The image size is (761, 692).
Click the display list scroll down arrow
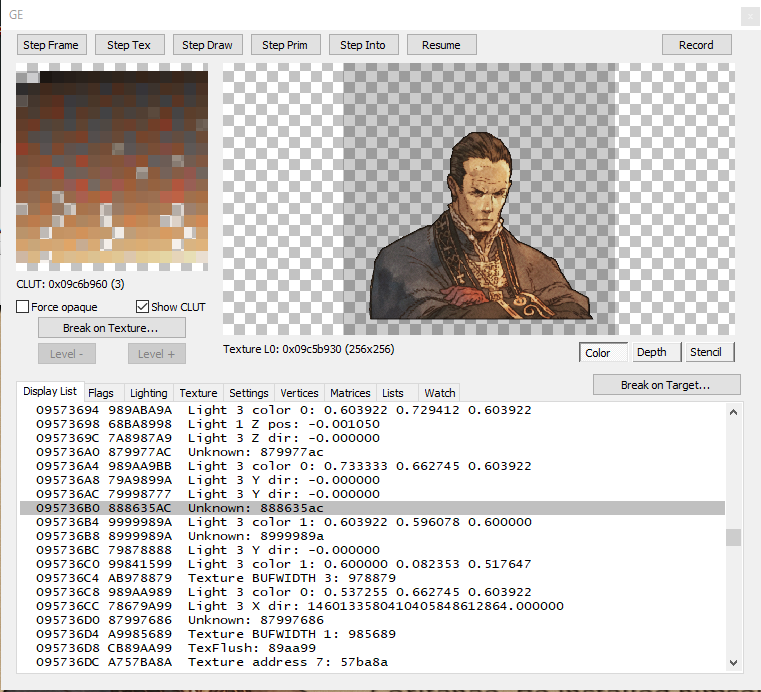tap(733, 662)
